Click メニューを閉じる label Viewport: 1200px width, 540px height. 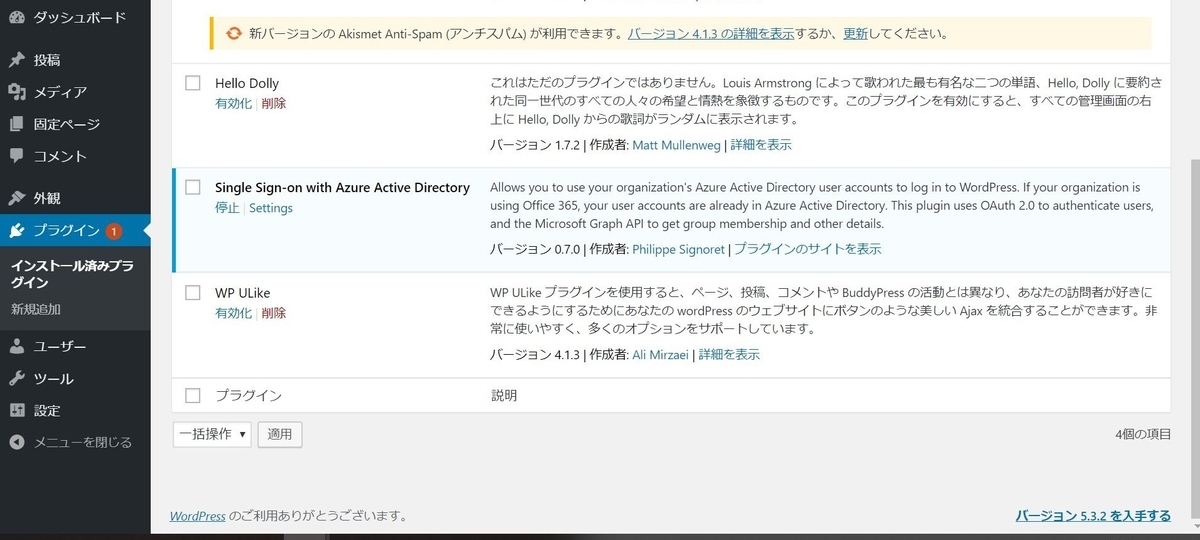tap(83, 442)
